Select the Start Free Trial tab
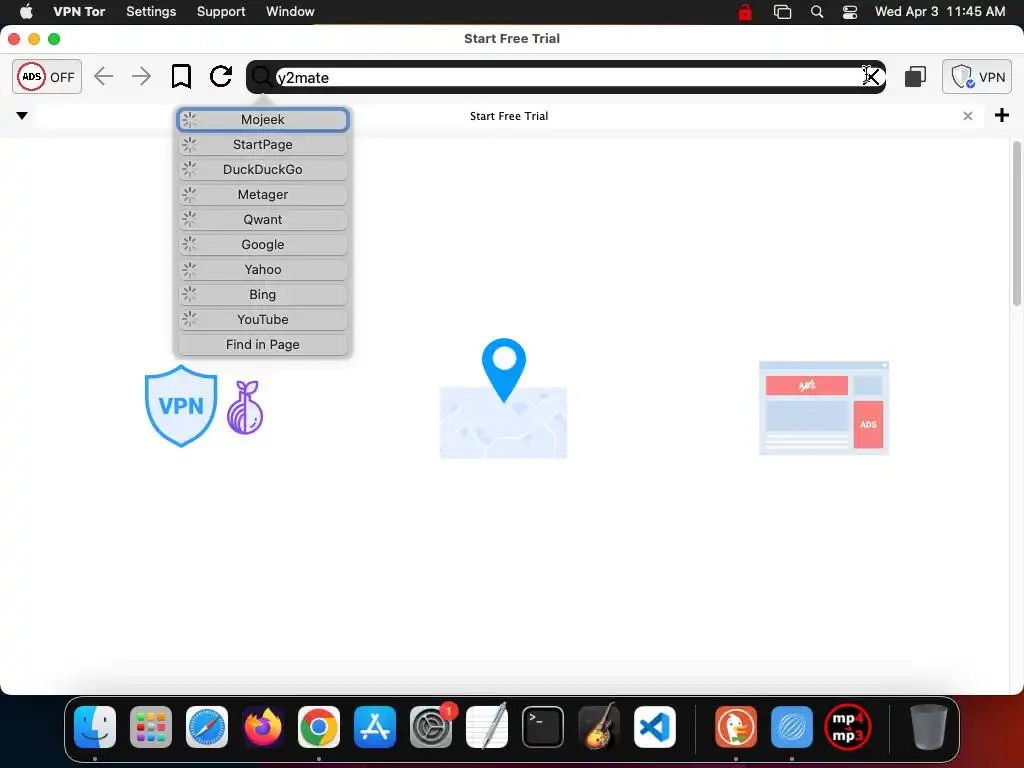Screen dimensions: 1024x768 (x=509, y=116)
